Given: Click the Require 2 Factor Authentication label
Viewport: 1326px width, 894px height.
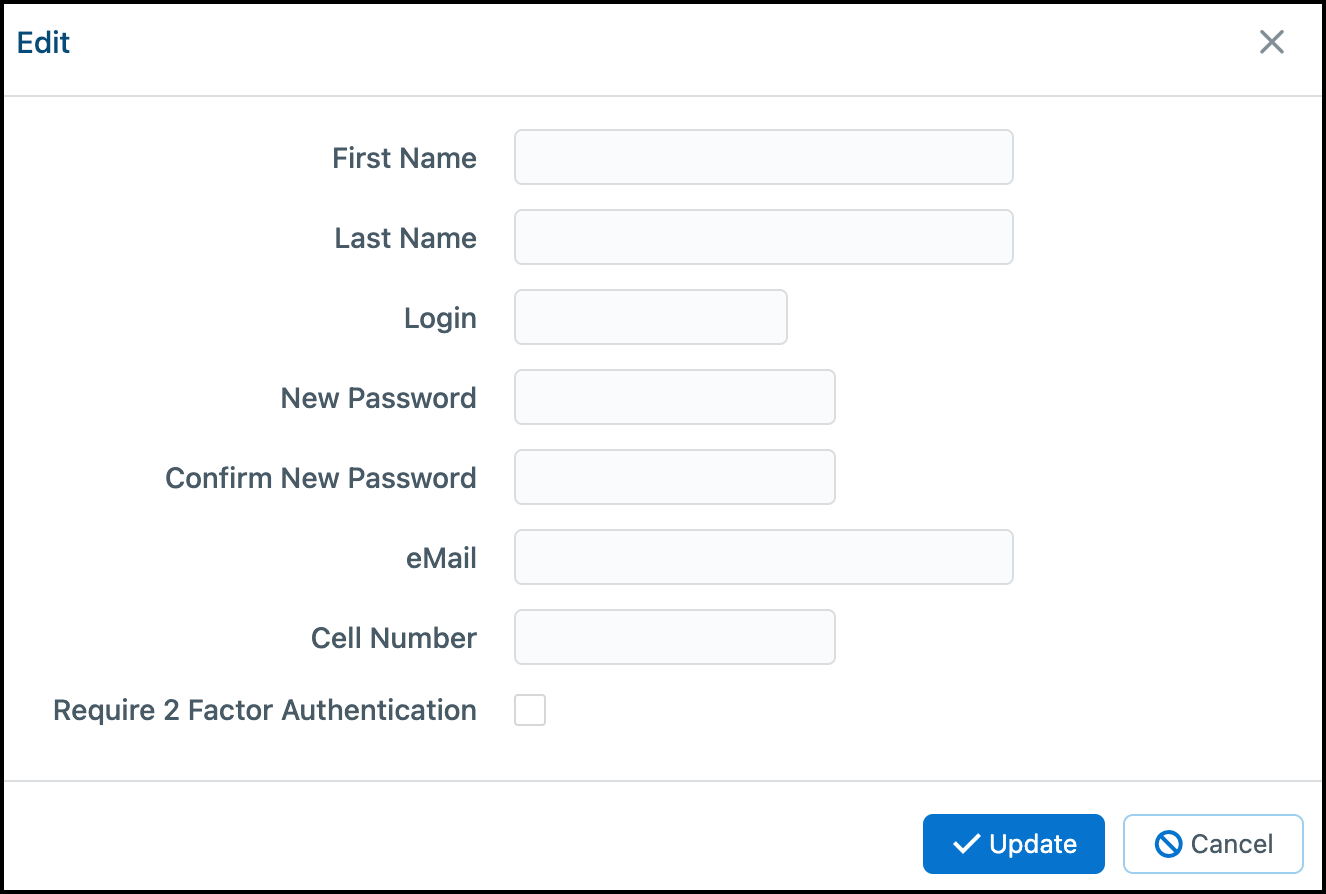Looking at the screenshot, I should click(265, 710).
